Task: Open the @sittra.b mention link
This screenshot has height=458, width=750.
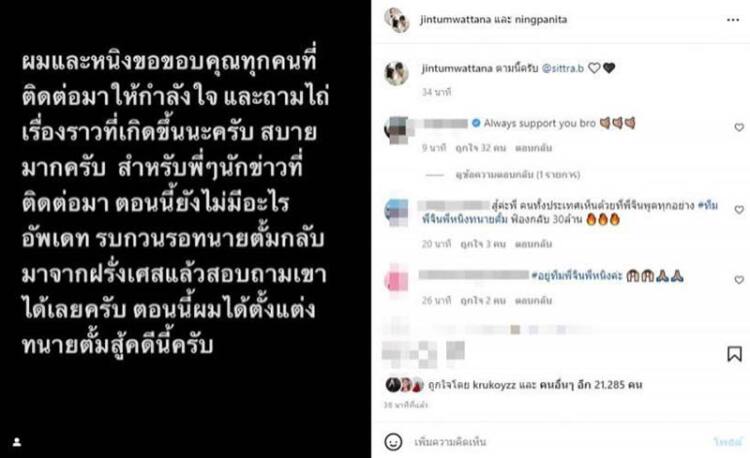Action: pos(562,68)
